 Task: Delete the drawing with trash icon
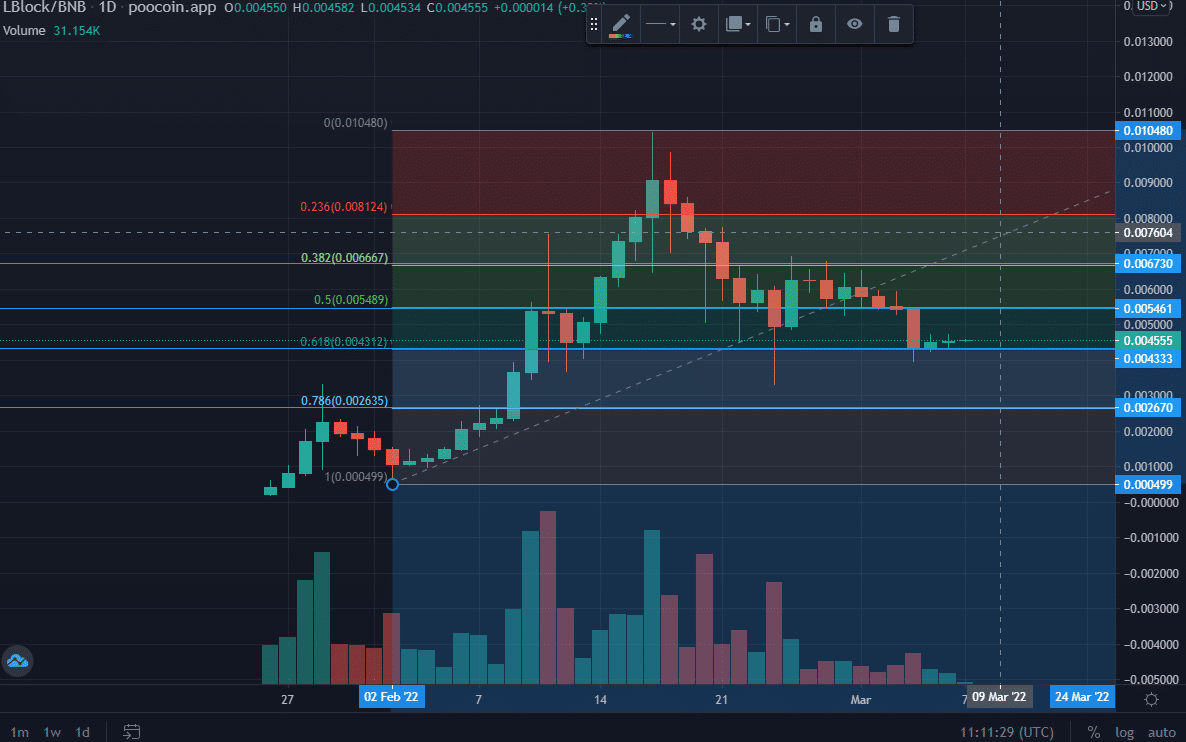pos(893,24)
